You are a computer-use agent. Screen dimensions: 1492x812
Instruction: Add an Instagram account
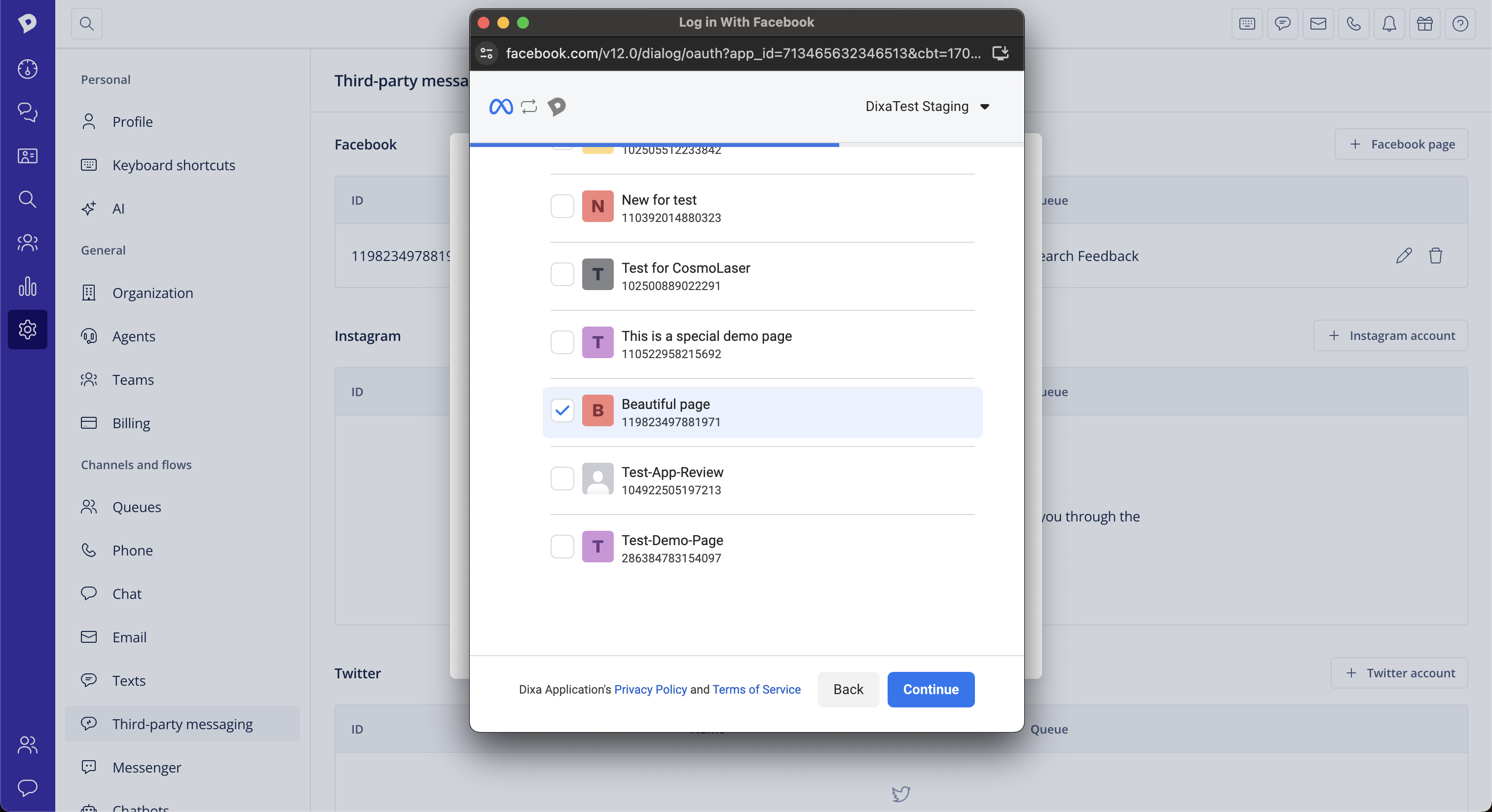pyautogui.click(x=1391, y=336)
